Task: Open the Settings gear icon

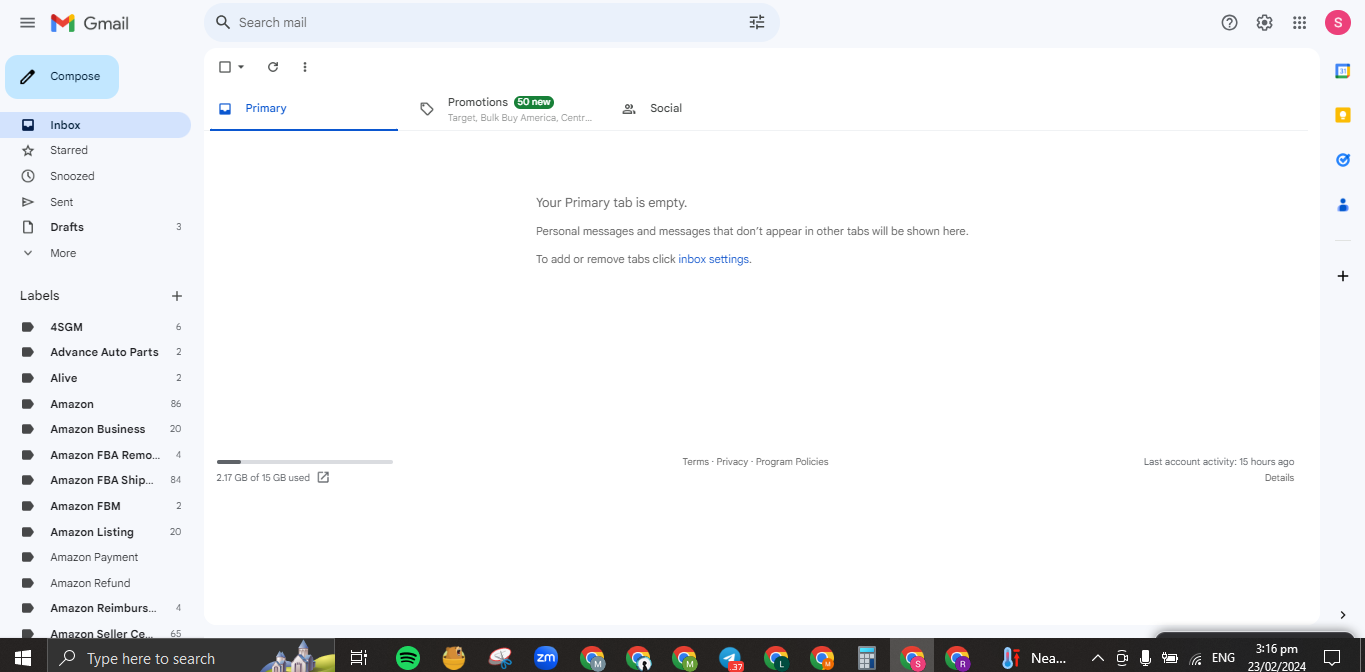Action: click(1265, 22)
